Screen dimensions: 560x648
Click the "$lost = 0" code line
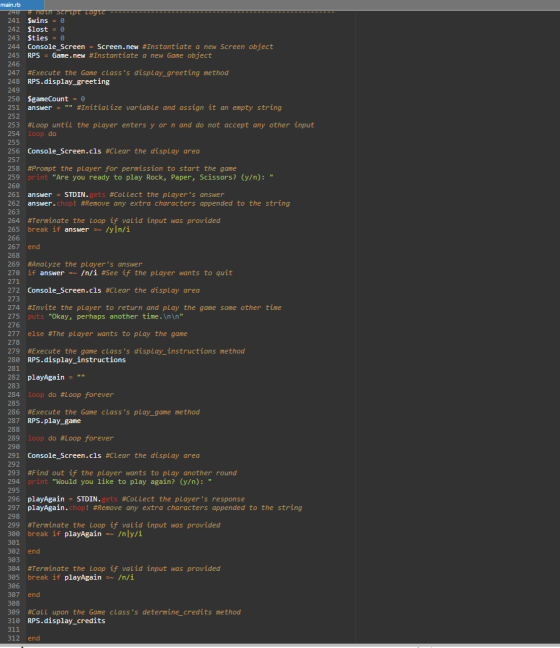pyautogui.click(x=46, y=29)
